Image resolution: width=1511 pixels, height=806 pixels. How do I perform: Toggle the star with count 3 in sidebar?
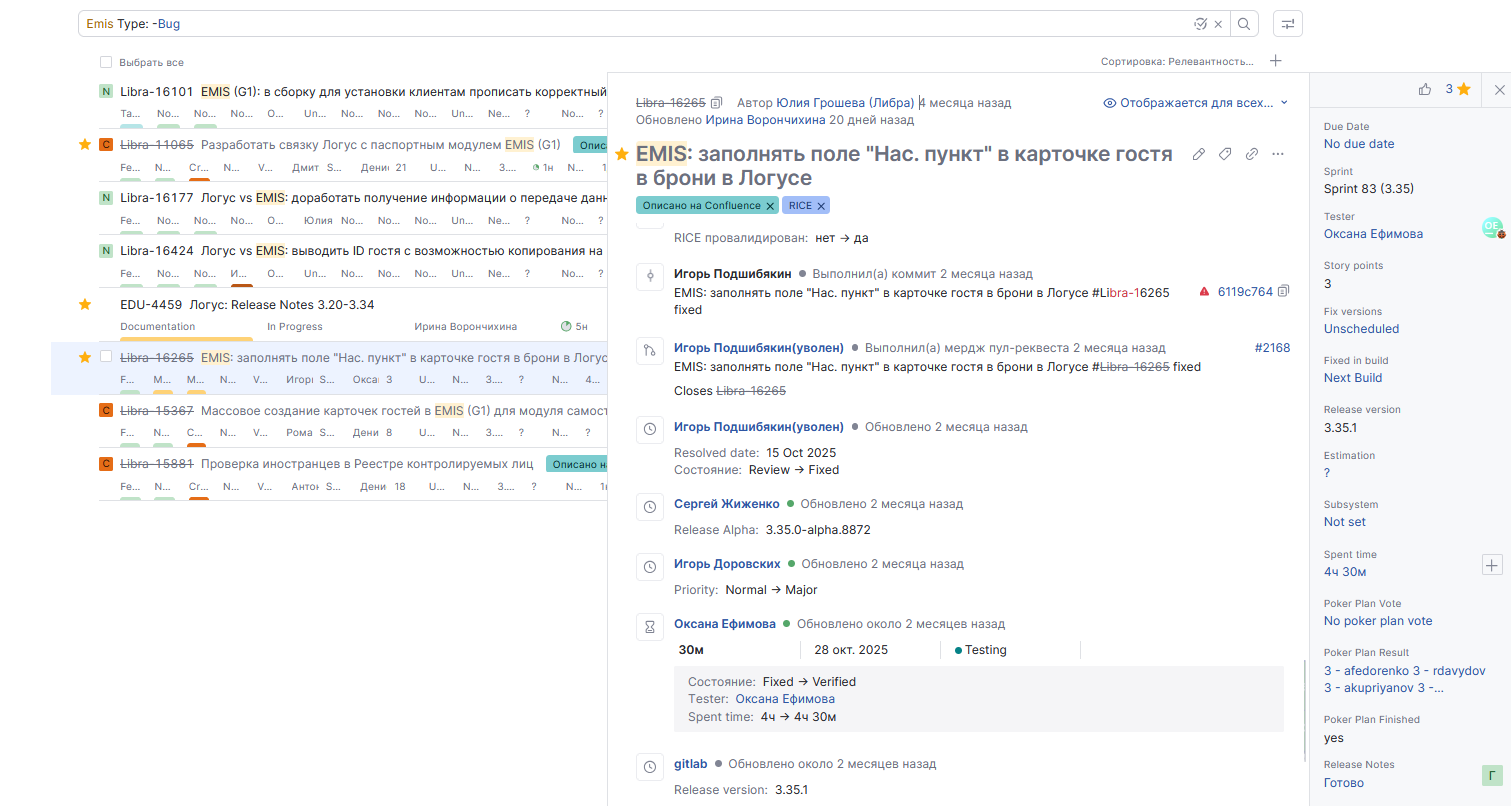pyautogui.click(x=1464, y=89)
